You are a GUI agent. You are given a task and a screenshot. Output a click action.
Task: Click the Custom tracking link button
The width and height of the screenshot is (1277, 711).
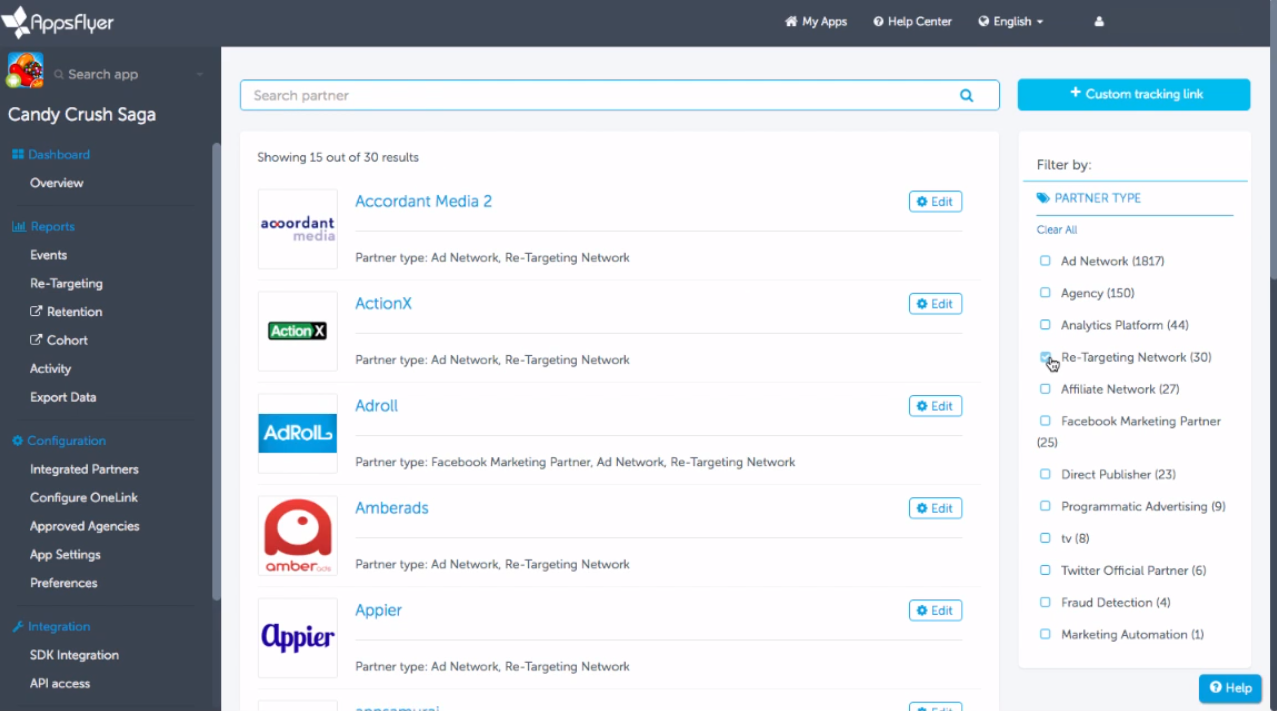(x=1133, y=94)
